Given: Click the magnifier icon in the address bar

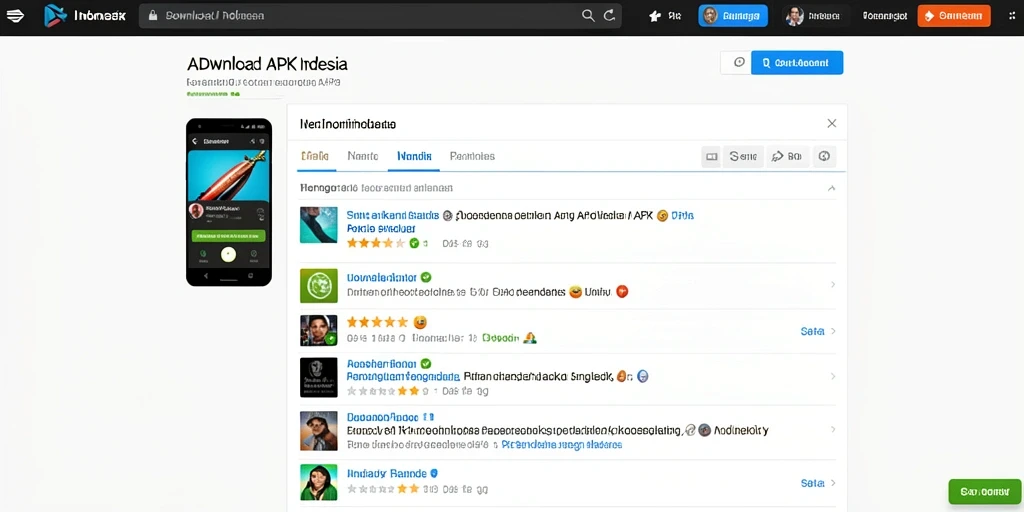Looking at the screenshot, I should [588, 16].
